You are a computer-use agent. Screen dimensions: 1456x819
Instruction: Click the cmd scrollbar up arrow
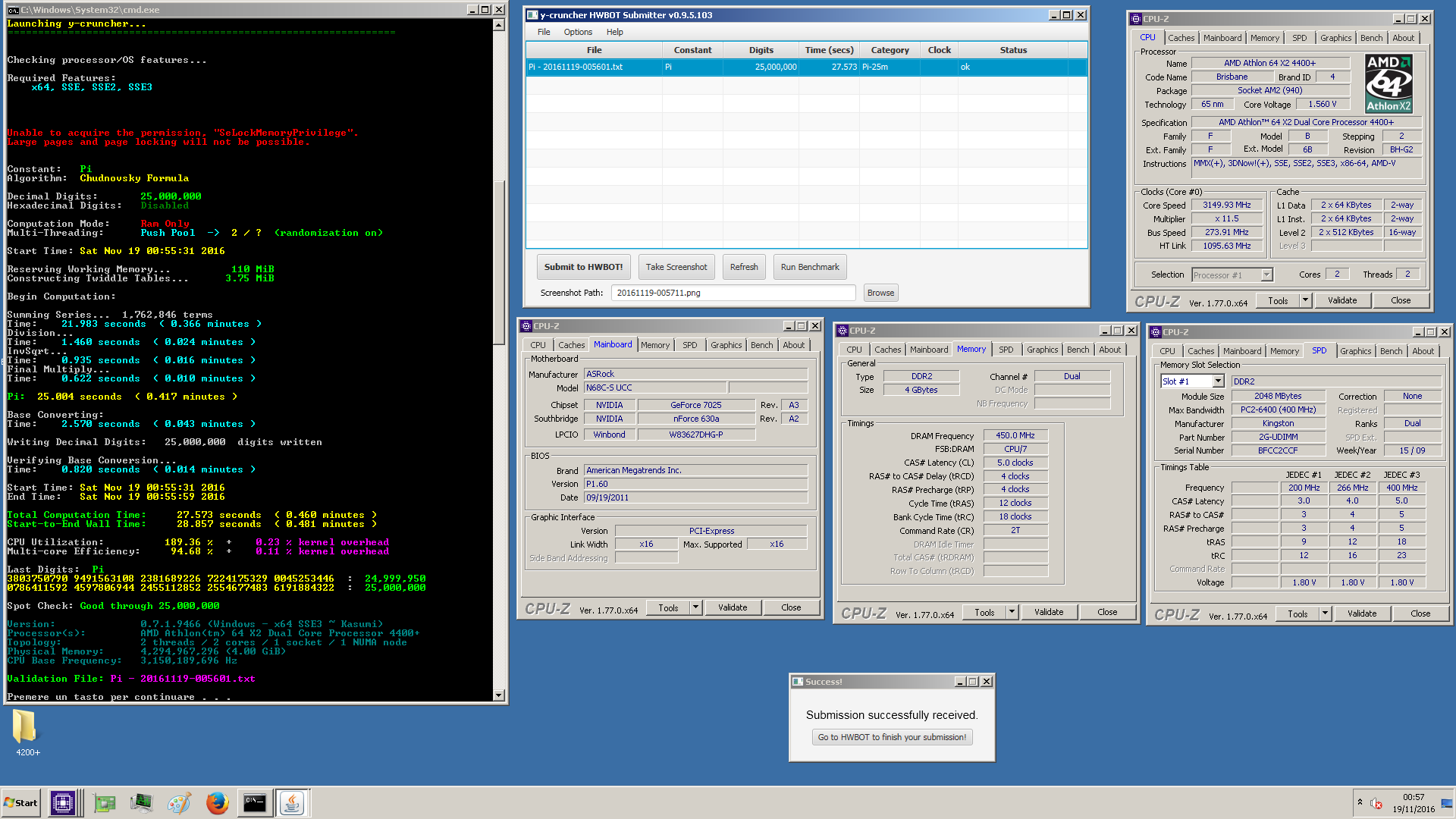[x=498, y=25]
